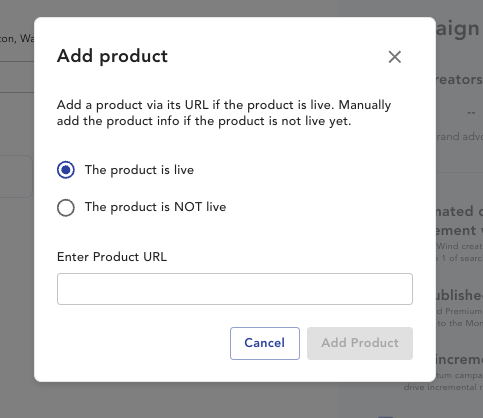Click the dimmed "Wind creat" background text
Image resolution: width=483 pixels, height=418 pixels.
coord(460,246)
